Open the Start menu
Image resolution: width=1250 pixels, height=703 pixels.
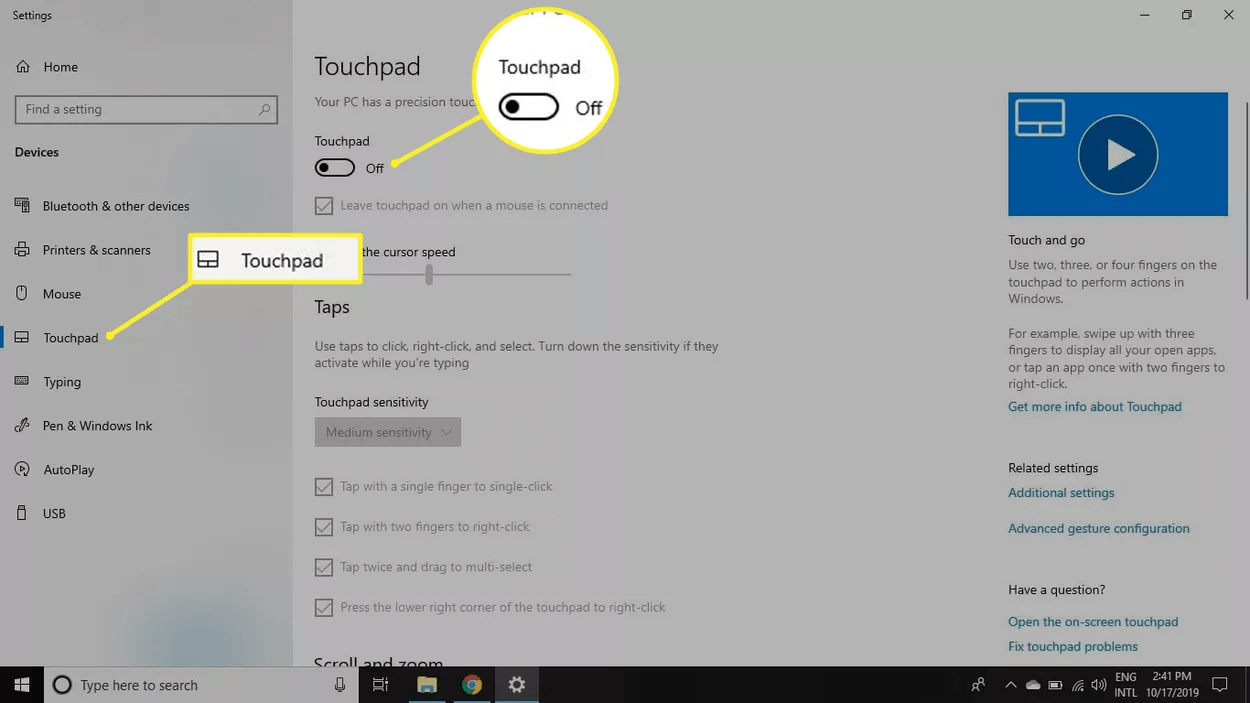point(20,684)
